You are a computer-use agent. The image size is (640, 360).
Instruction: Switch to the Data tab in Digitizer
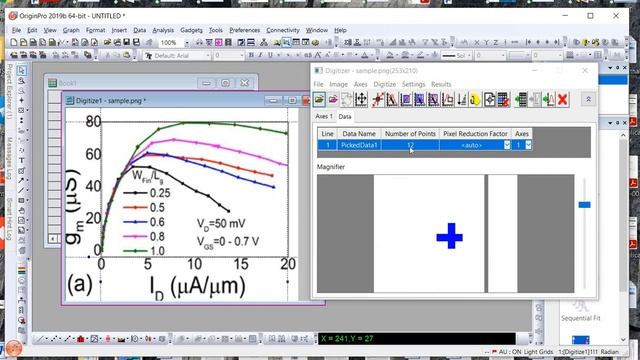pyautogui.click(x=344, y=116)
